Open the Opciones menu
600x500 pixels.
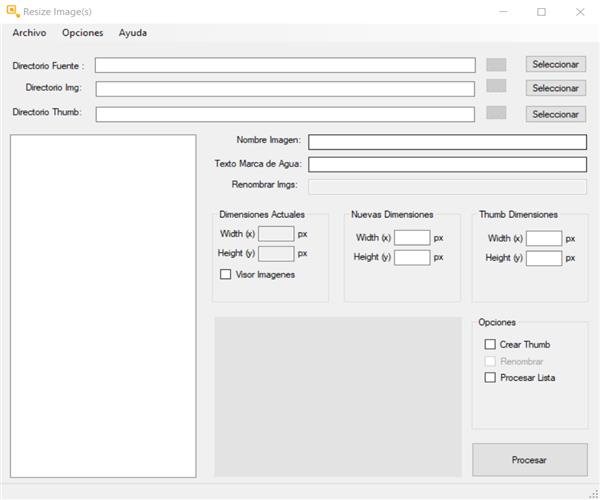[82, 33]
